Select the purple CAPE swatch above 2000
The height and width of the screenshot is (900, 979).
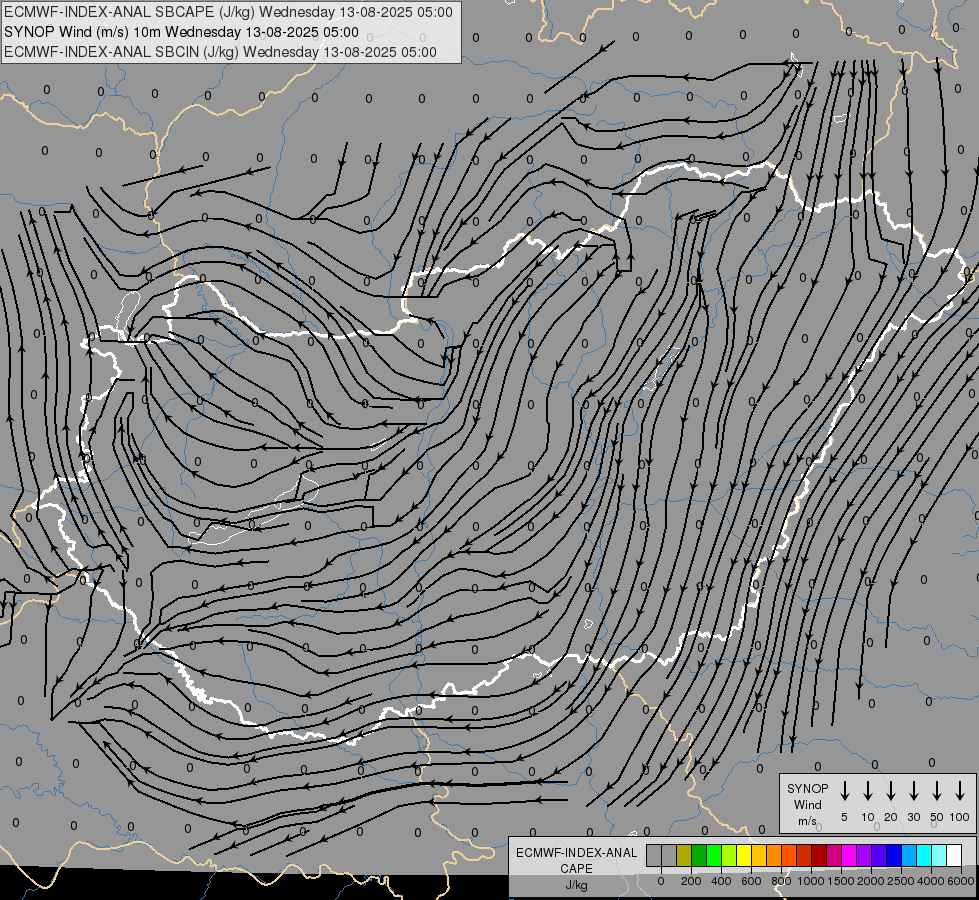pyautogui.click(x=863, y=855)
